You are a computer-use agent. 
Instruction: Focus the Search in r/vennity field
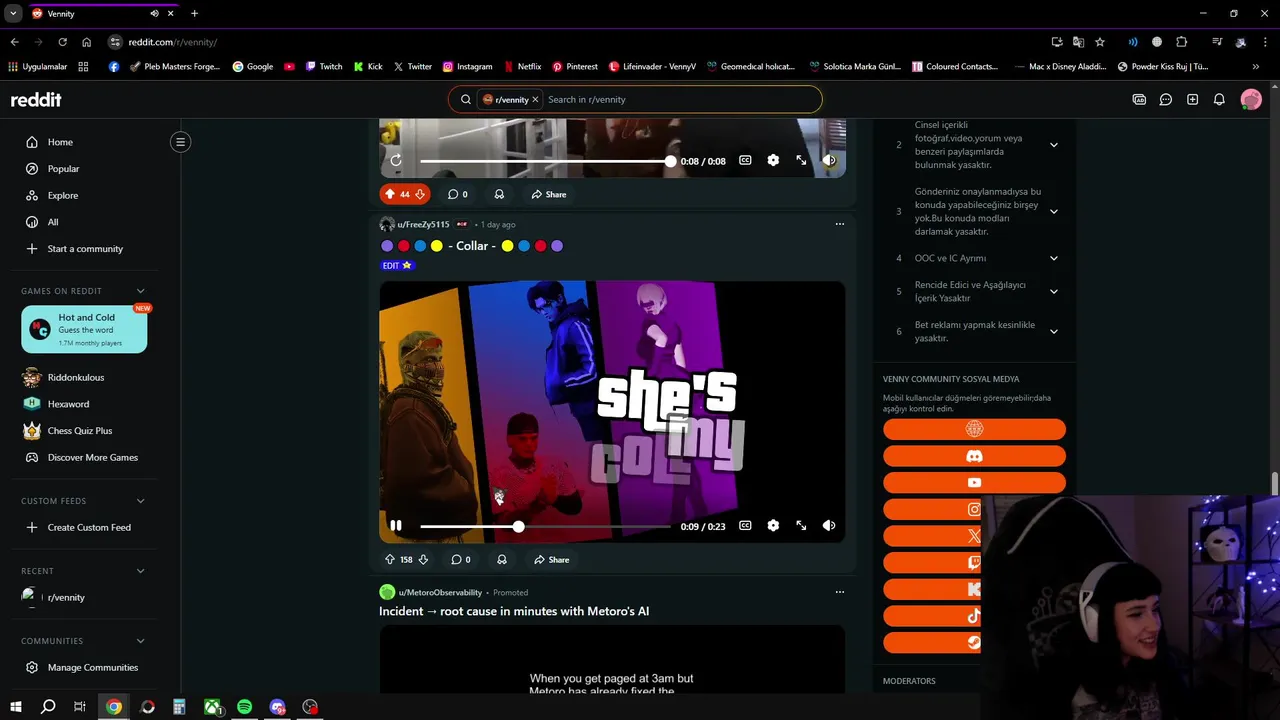(680, 99)
